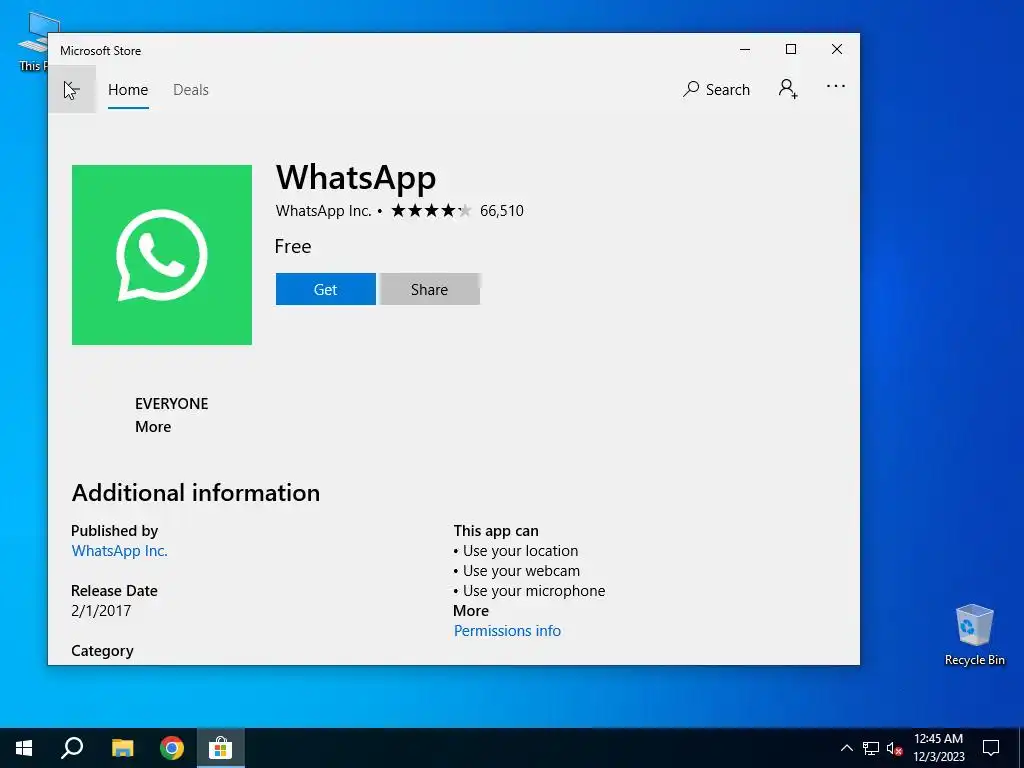1024x768 pixels.
Task: Open the Home tab
Action: [128, 89]
